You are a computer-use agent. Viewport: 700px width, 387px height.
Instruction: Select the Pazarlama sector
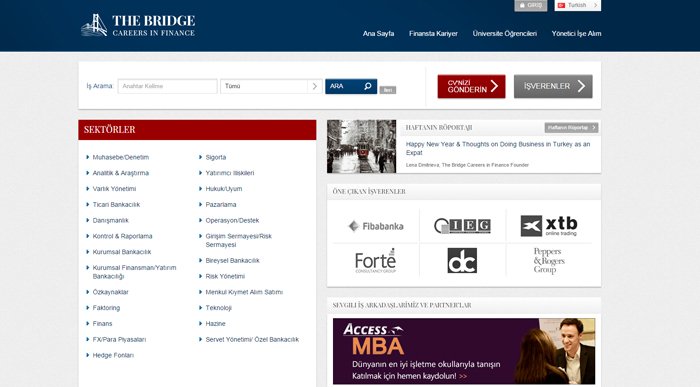pos(221,204)
